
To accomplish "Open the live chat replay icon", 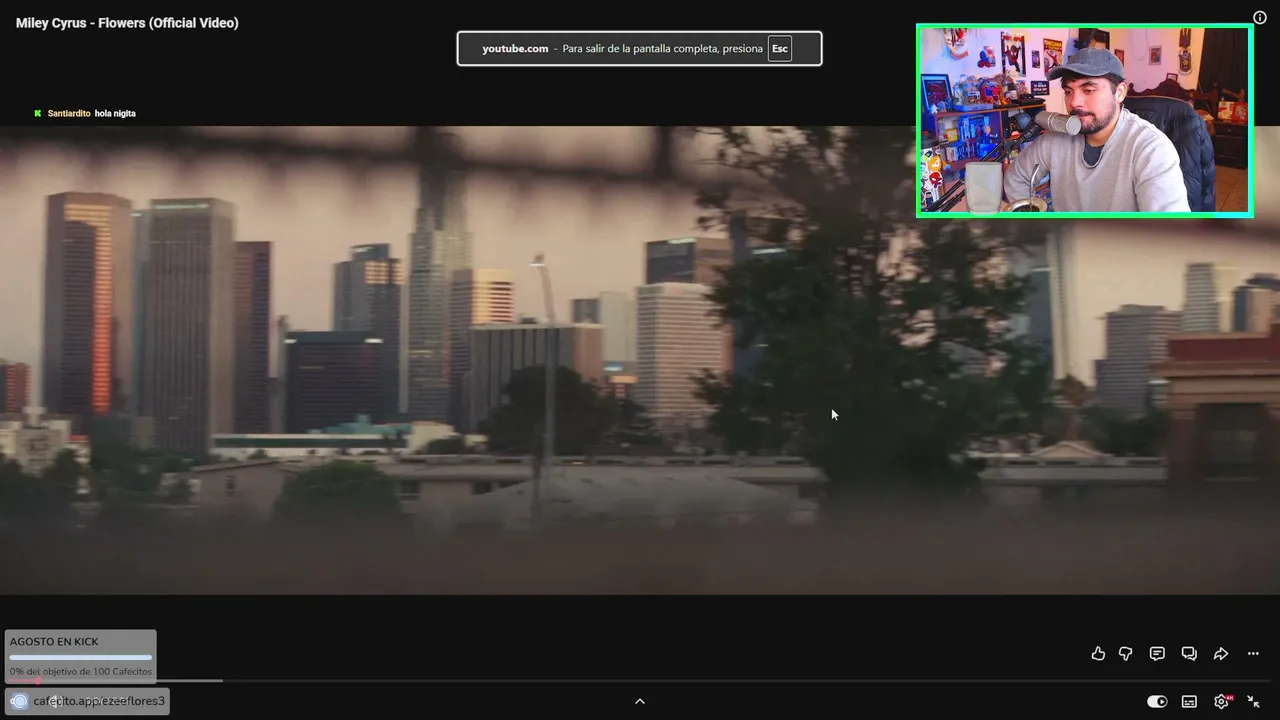I will pyautogui.click(x=1189, y=654).
